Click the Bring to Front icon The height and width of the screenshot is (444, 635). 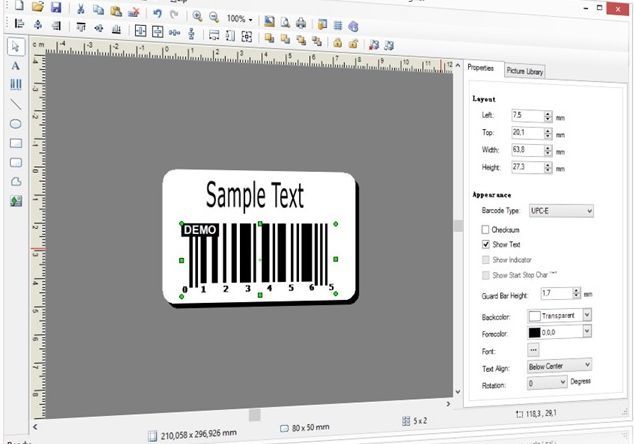tap(269, 38)
